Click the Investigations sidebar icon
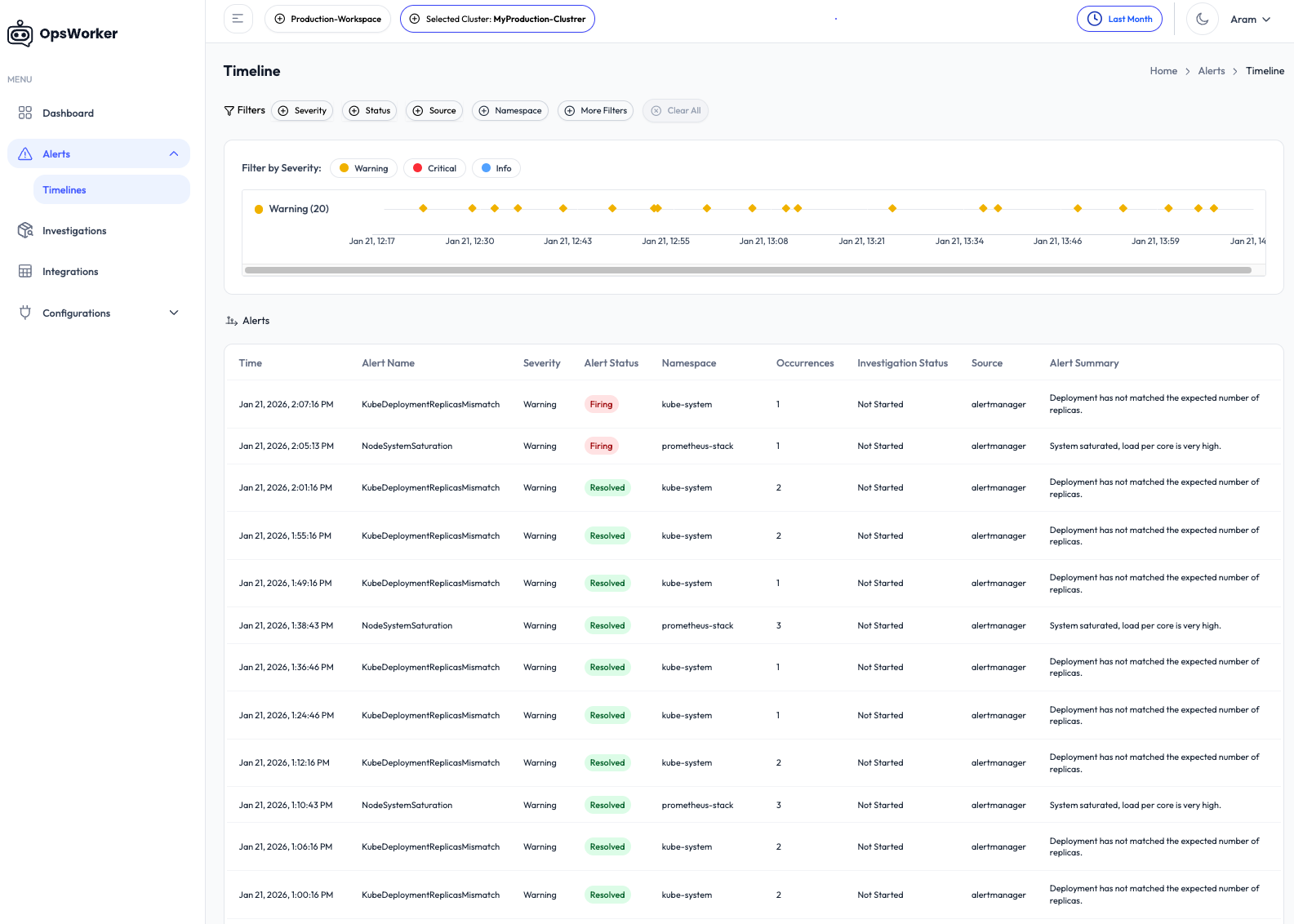Viewport: 1294px width, 924px height. (25, 230)
